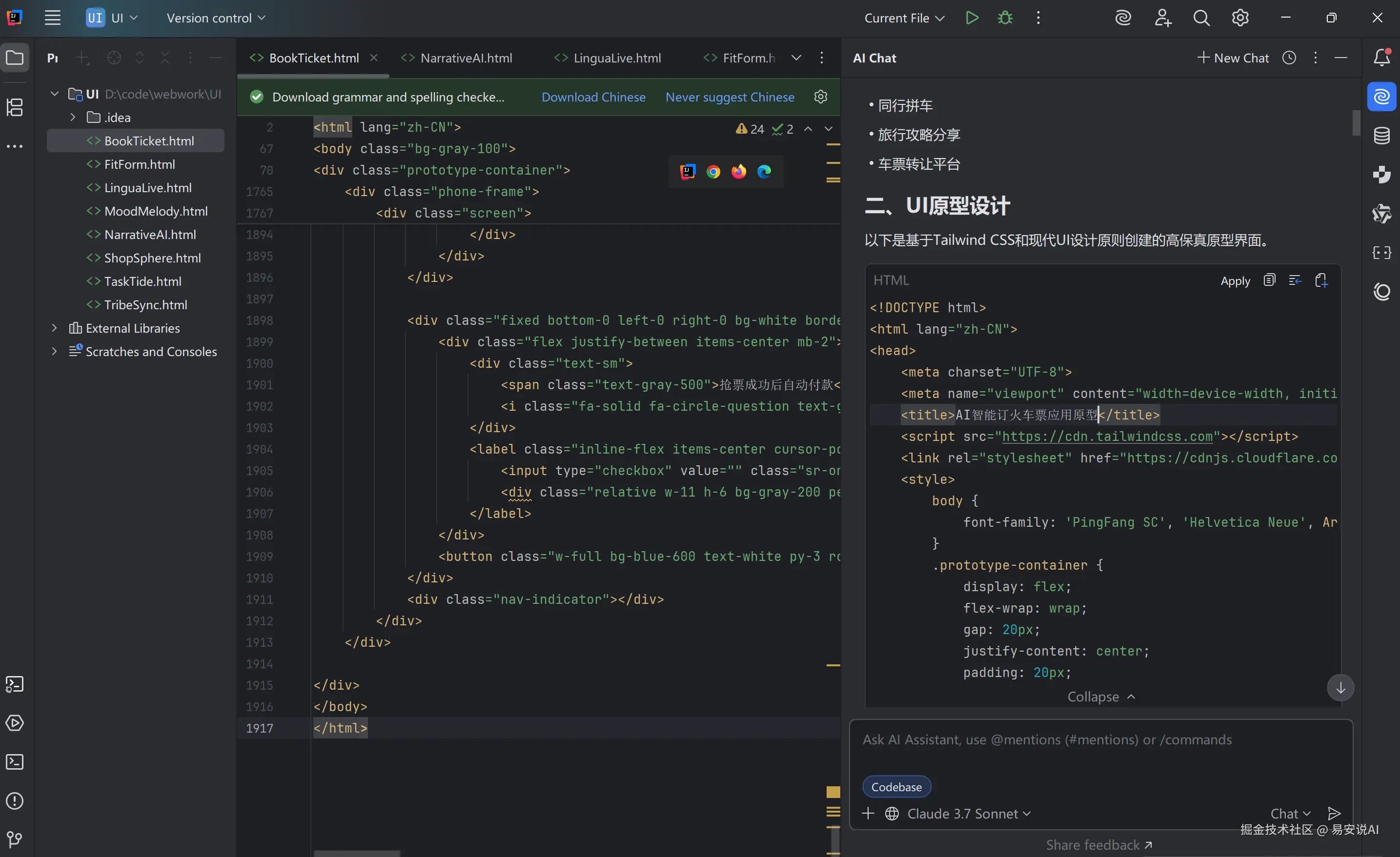Copy the HTML code snippet
Image resolution: width=1400 pixels, height=857 pixels.
point(1269,280)
